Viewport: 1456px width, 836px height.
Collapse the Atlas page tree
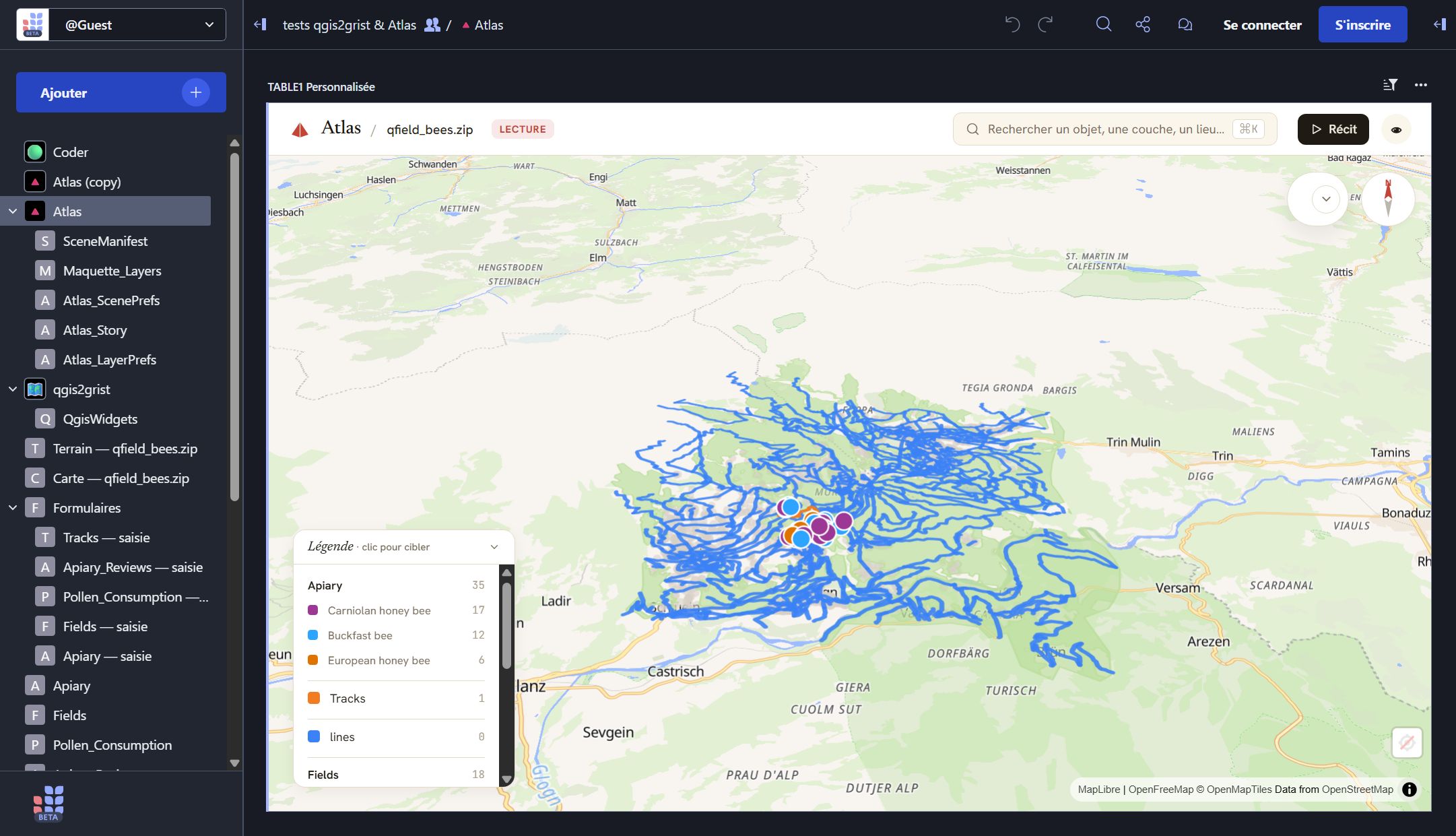point(13,212)
